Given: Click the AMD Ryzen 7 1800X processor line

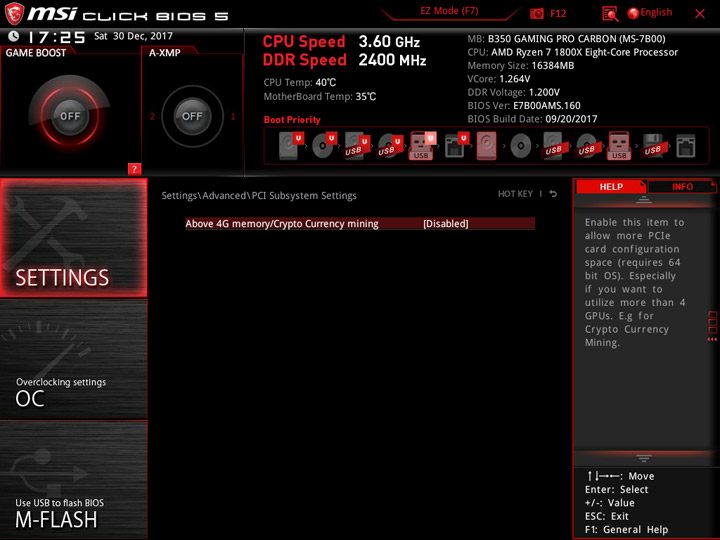Looking at the screenshot, I should point(573,52).
